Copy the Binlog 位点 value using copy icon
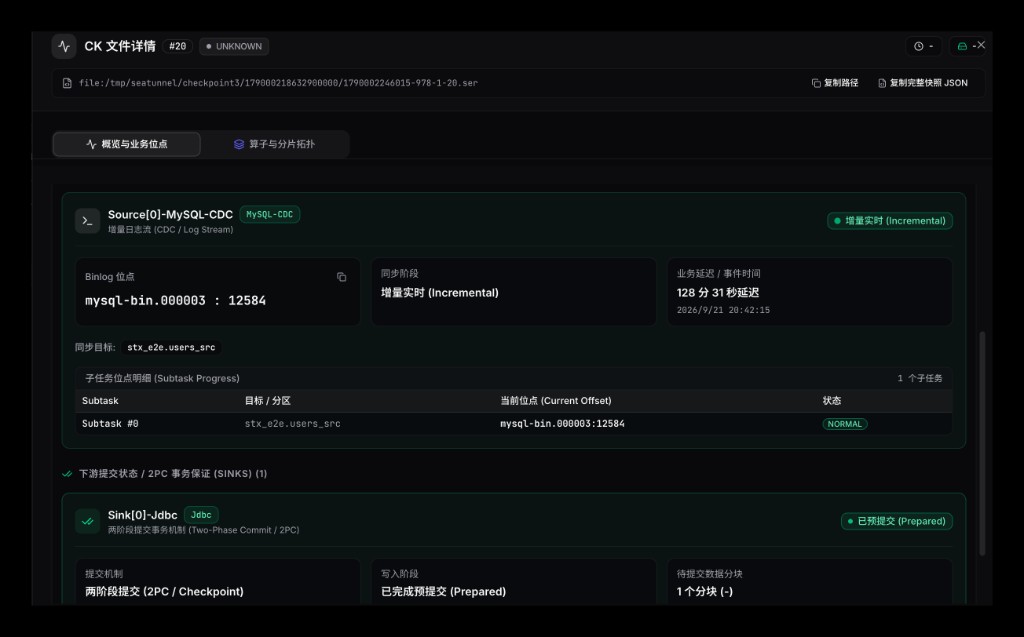The width and height of the screenshot is (1024, 637). point(342,277)
